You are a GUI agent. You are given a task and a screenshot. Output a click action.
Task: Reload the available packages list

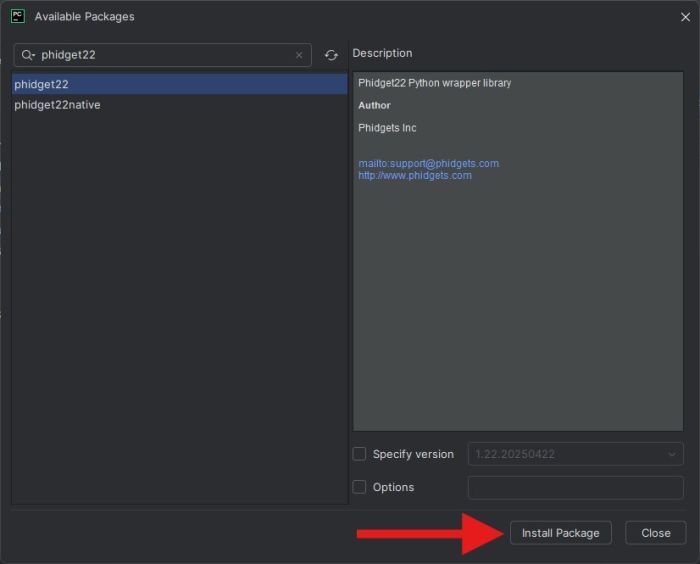(x=331, y=55)
